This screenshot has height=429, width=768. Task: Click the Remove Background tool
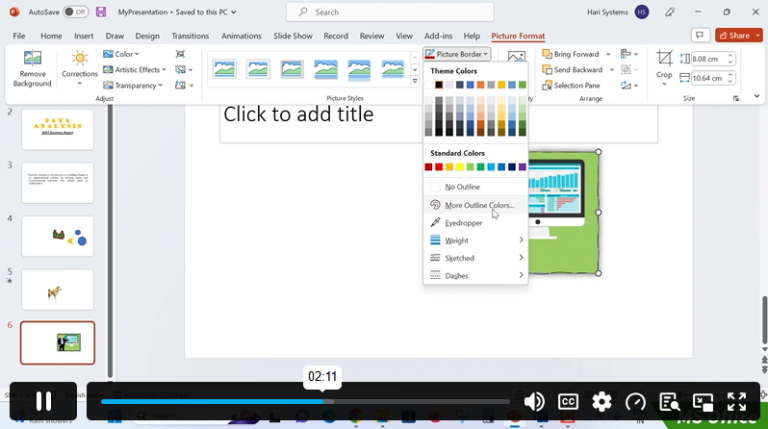pyautogui.click(x=32, y=69)
